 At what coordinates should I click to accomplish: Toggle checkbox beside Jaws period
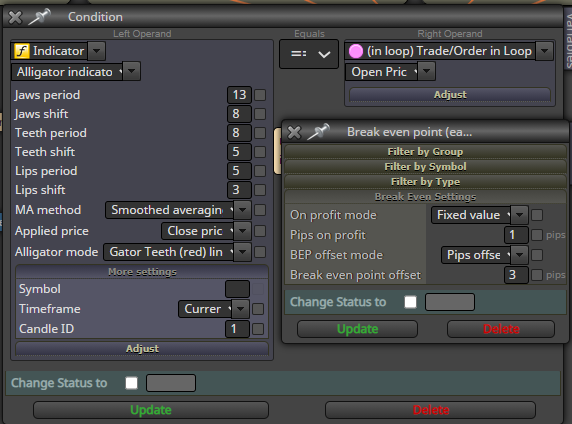[x=260, y=95]
